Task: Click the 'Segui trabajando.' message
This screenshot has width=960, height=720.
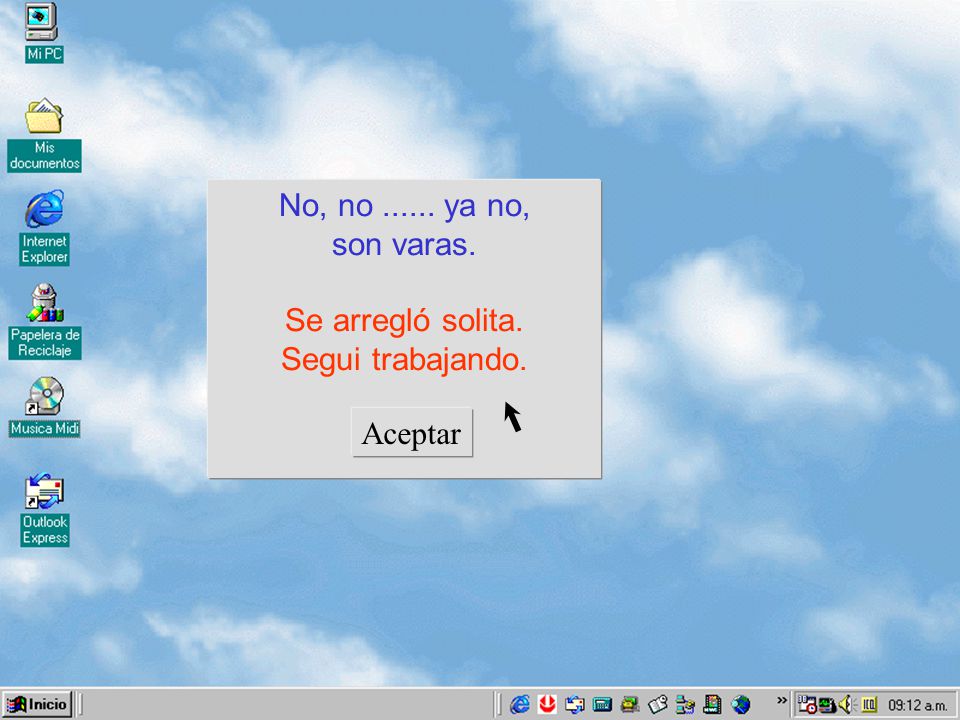Action: pyautogui.click(x=404, y=360)
